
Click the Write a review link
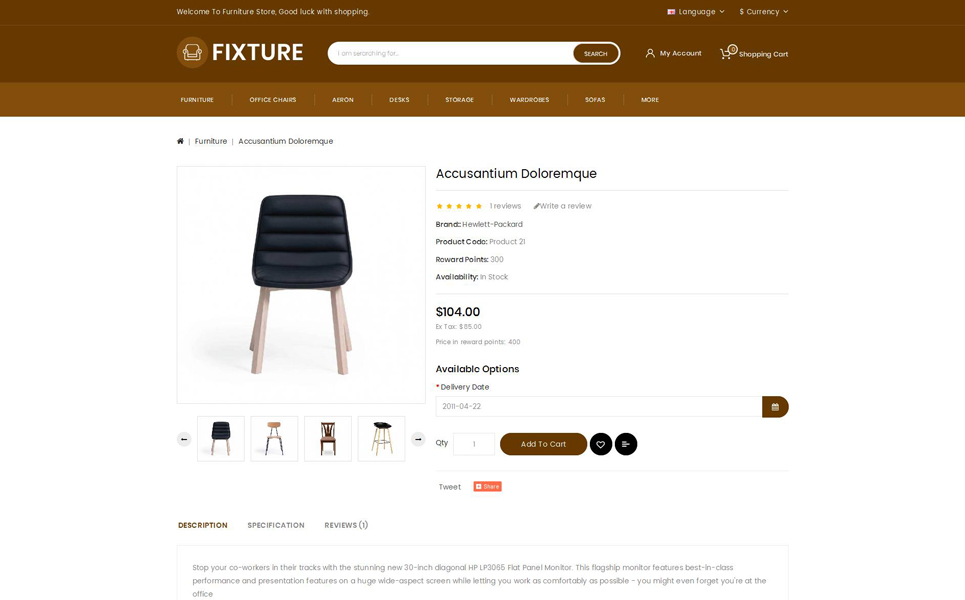coord(563,206)
